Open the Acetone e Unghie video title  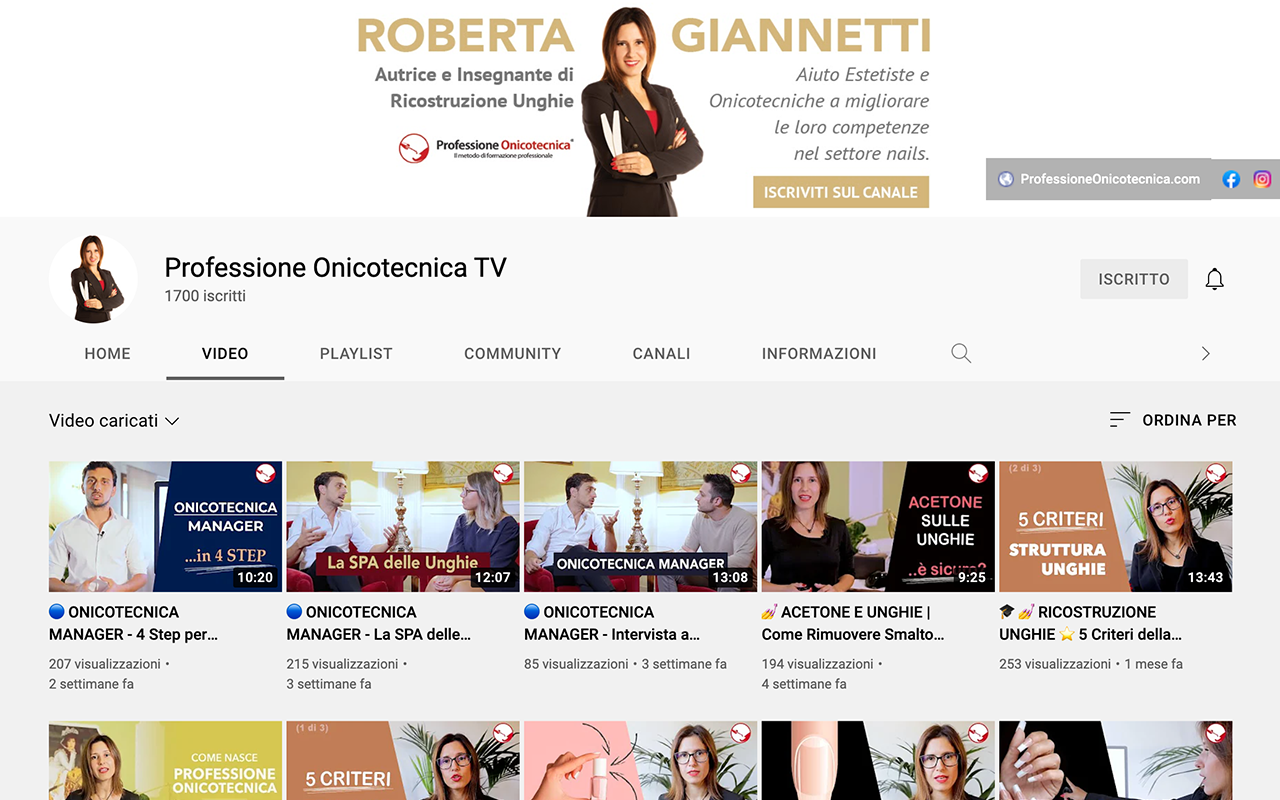click(x=853, y=623)
